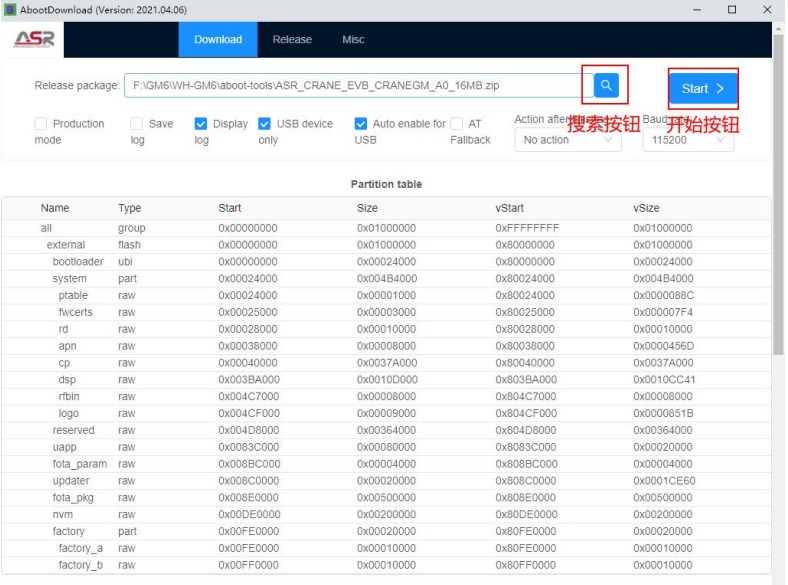
Task: Open the Misc tab
Action: [353, 40]
